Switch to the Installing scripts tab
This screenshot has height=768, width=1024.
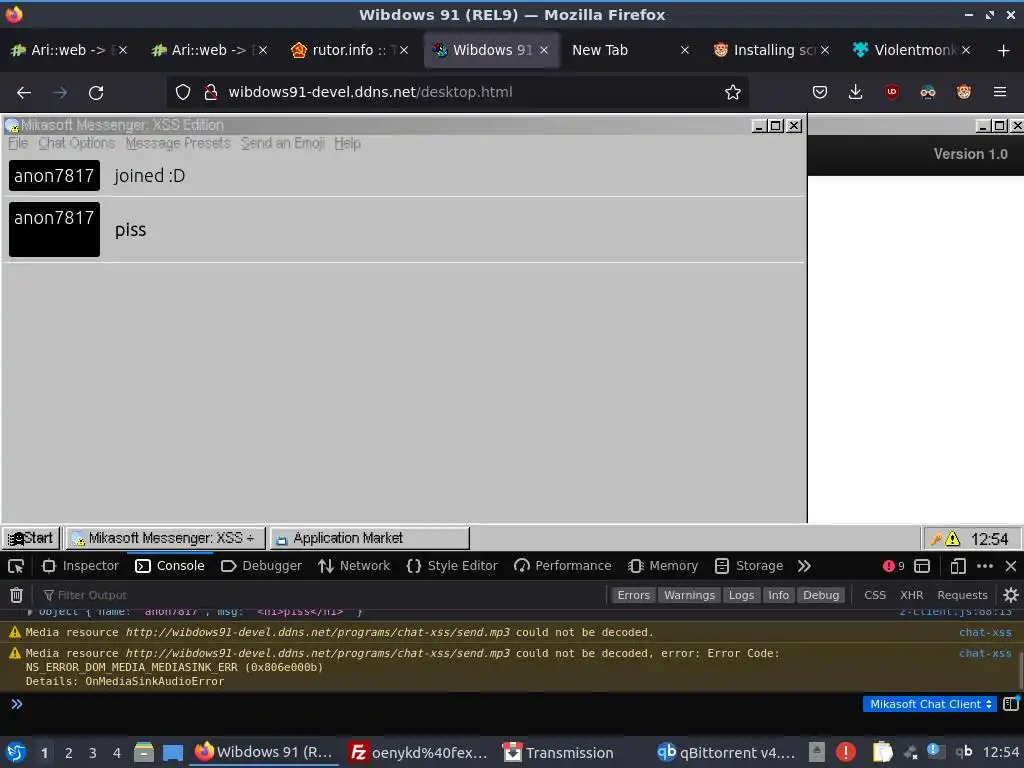(771, 50)
